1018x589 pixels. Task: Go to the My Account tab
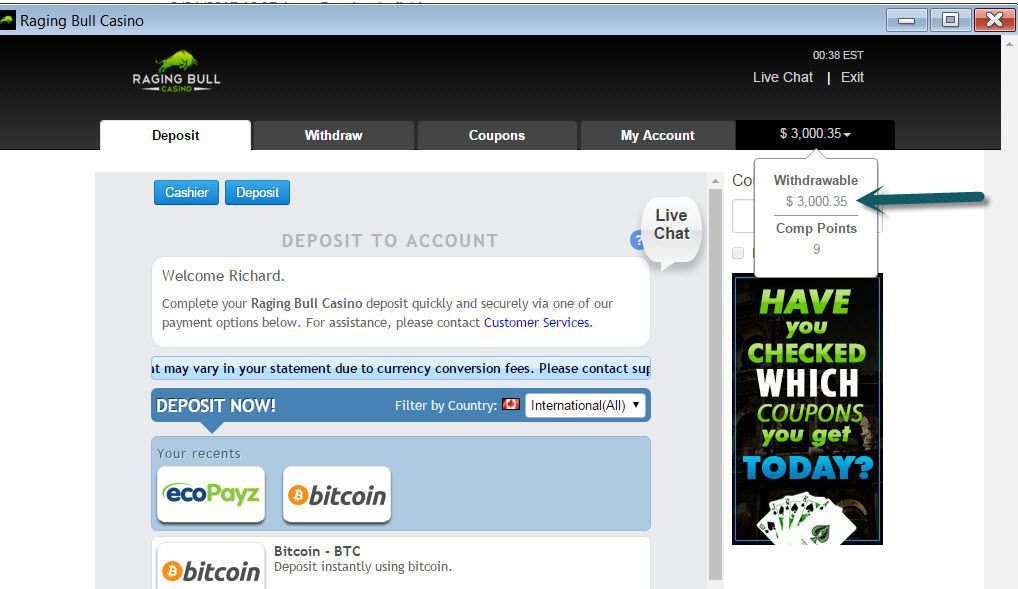[658, 135]
